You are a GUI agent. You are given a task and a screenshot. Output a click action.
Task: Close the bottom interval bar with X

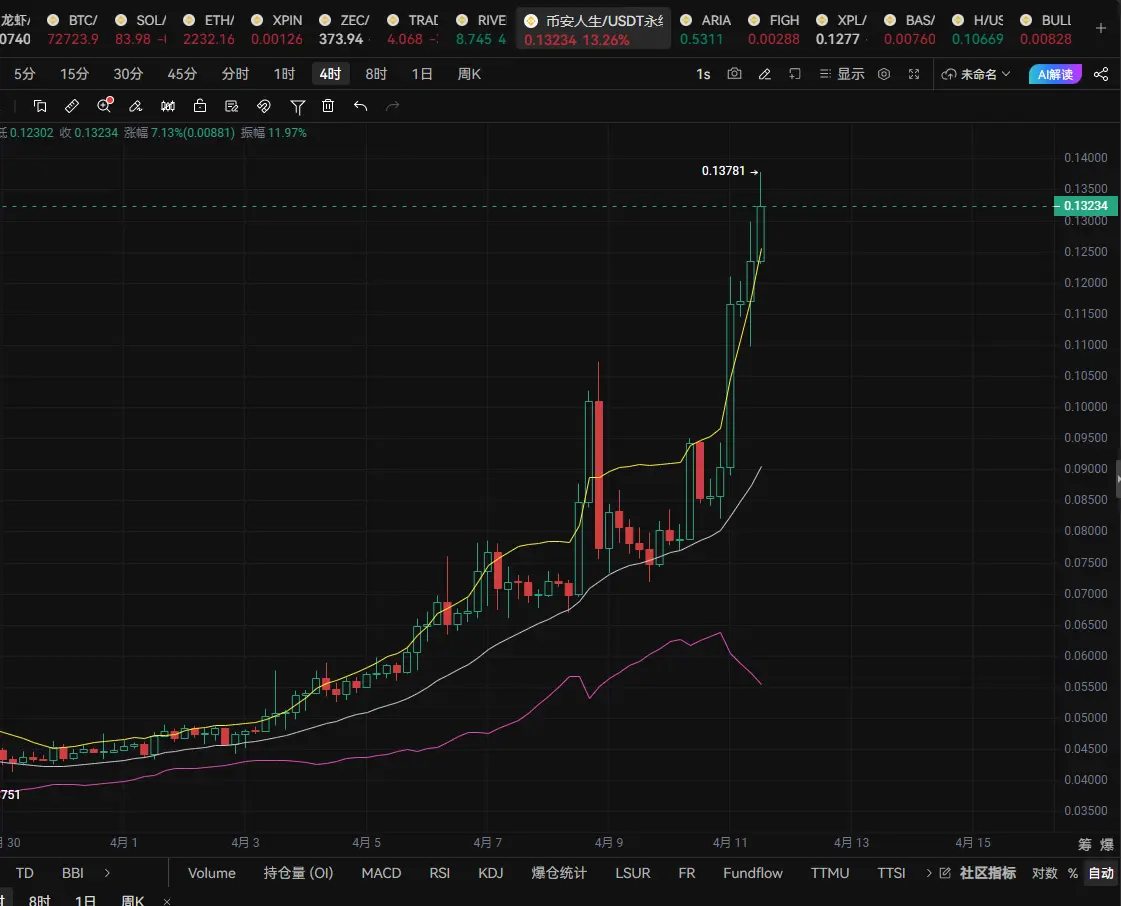coord(167,901)
